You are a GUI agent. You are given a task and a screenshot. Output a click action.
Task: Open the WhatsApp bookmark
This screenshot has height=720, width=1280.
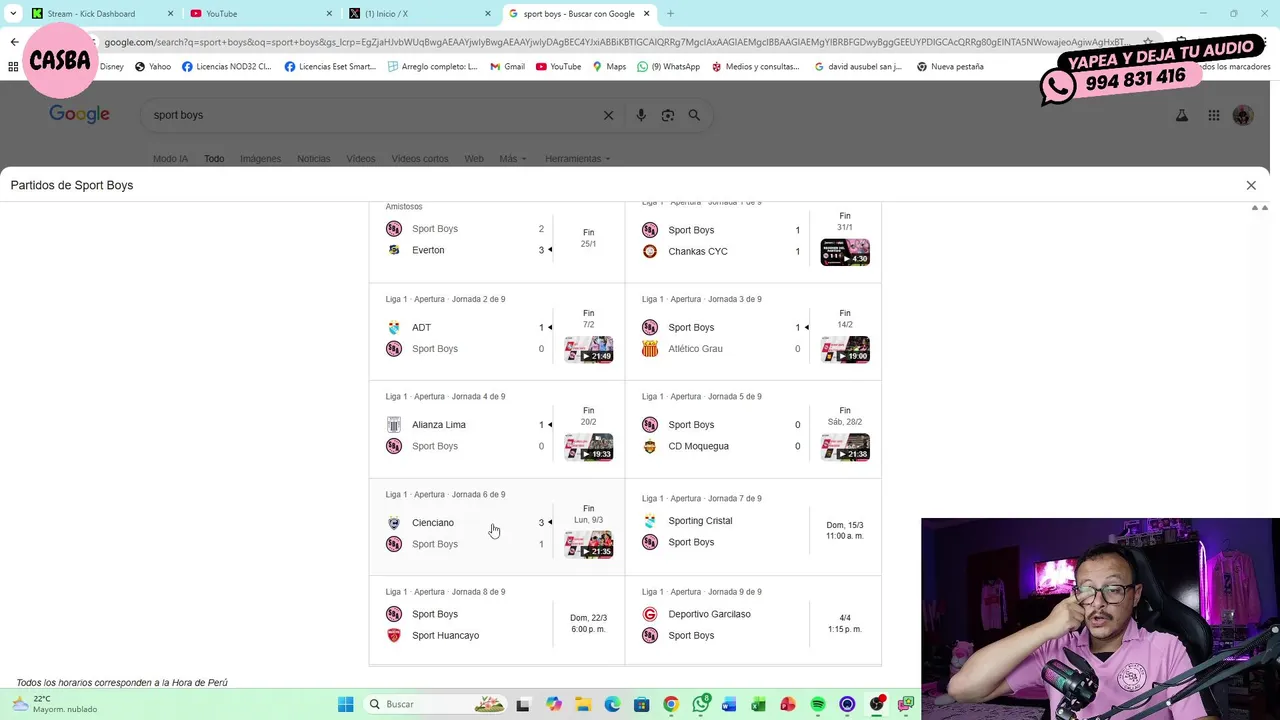coord(668,67)
